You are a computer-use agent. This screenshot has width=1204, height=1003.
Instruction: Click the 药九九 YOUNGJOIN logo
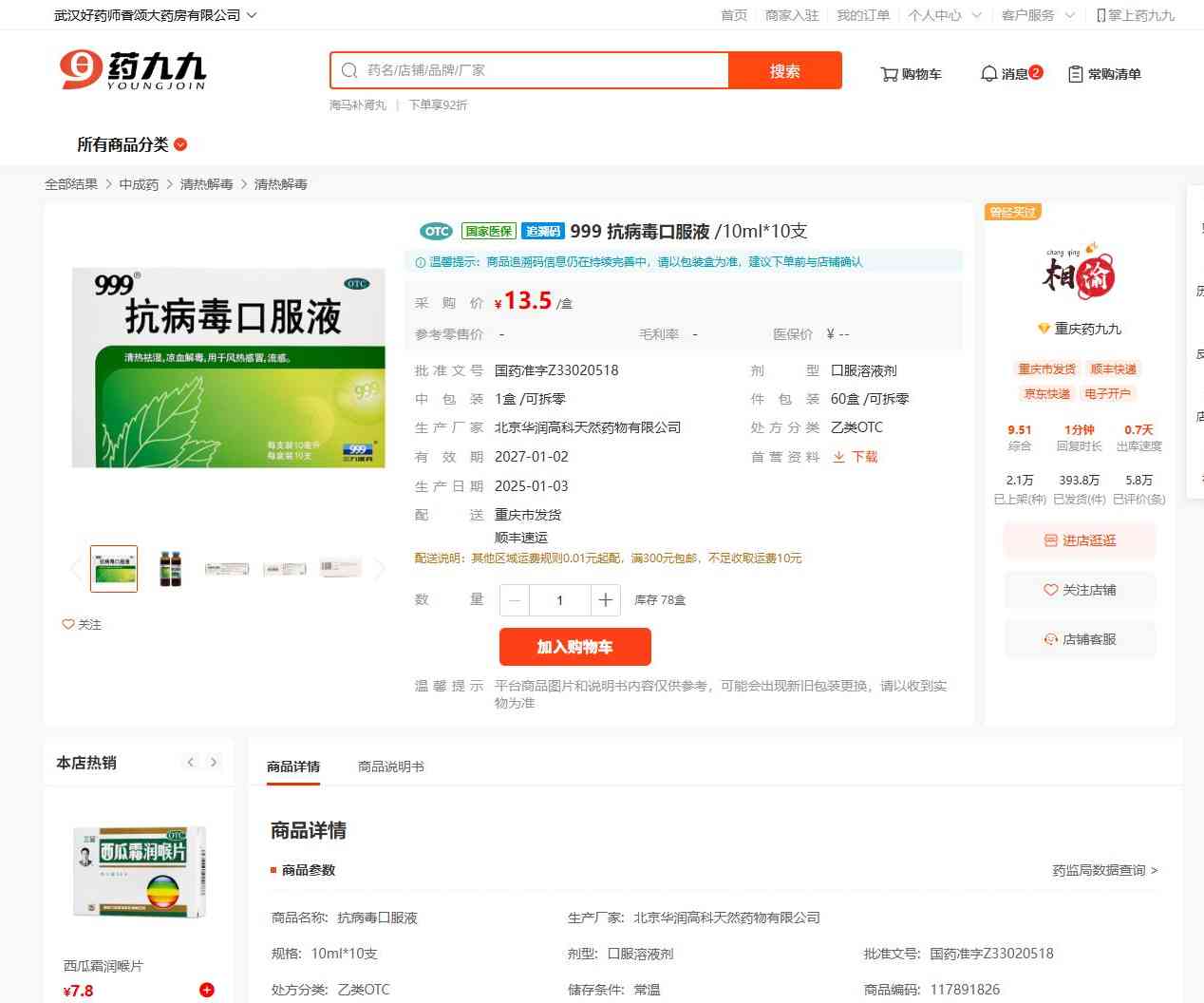click(x=133, y=71)
